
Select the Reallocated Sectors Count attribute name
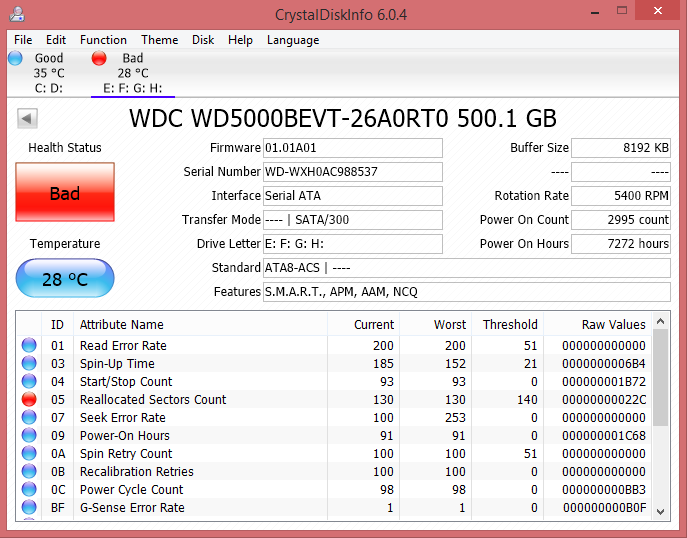153,400
